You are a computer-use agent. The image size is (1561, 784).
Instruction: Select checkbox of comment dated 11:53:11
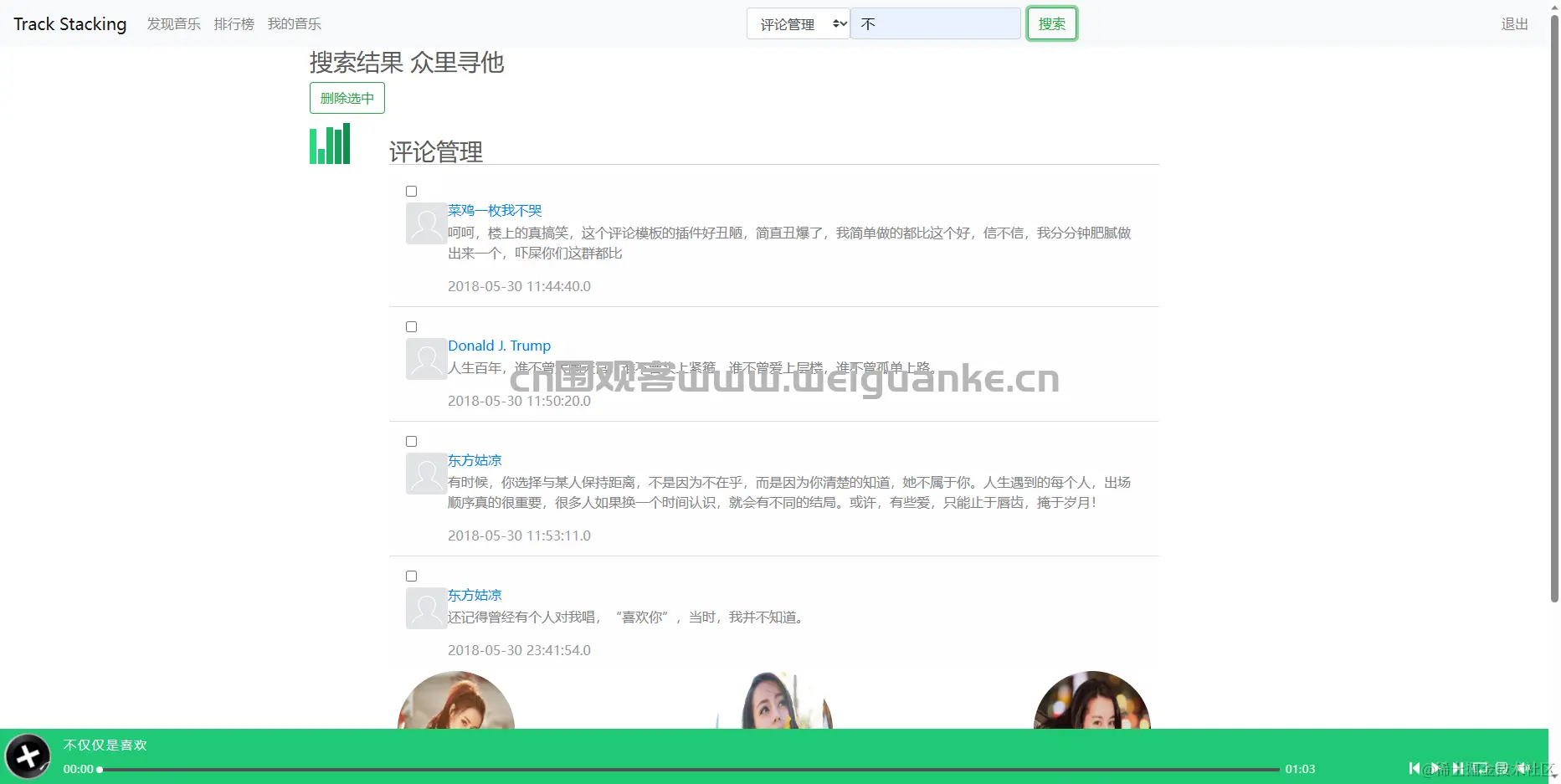pyautogui.click(x=411, y=442)
